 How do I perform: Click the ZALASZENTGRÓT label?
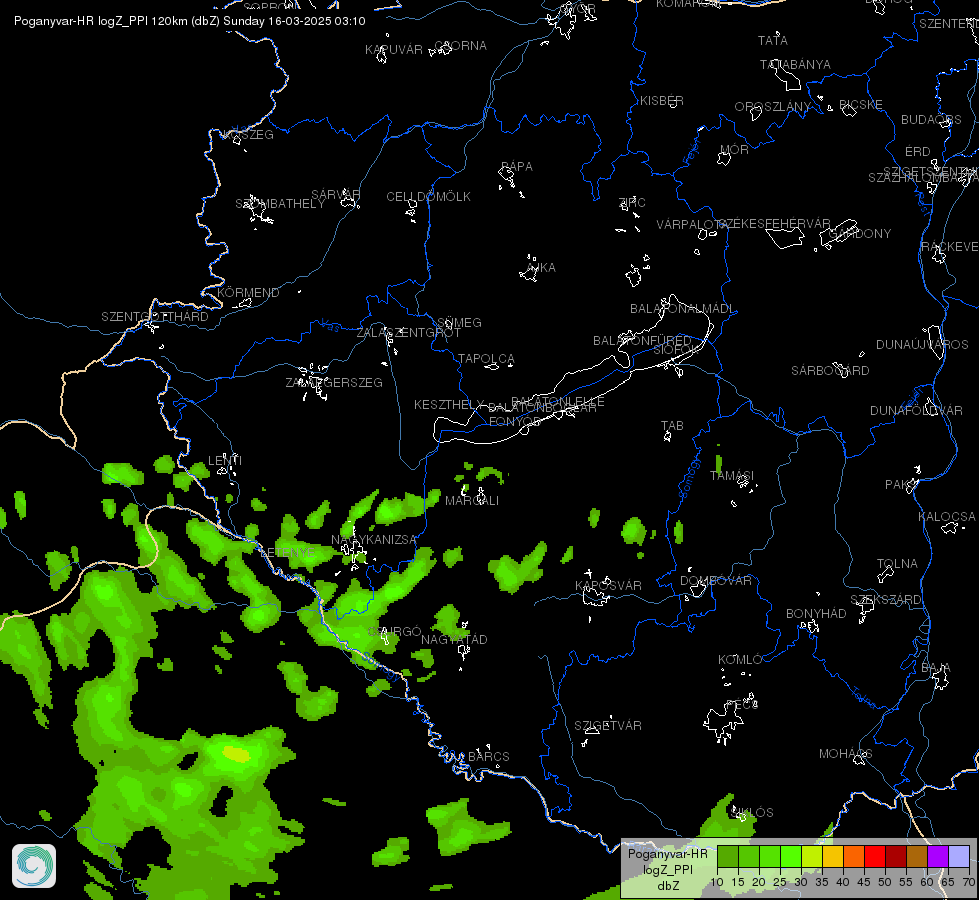(408, 333)
